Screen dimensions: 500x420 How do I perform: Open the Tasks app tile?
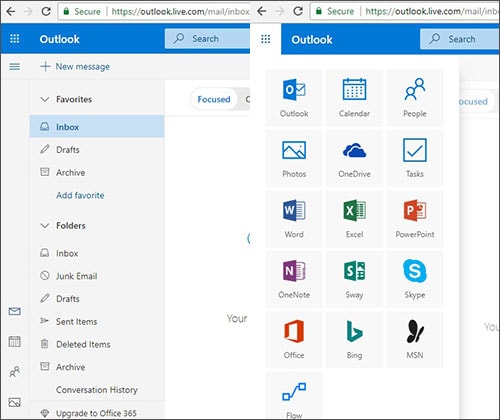tap(415, 158)
